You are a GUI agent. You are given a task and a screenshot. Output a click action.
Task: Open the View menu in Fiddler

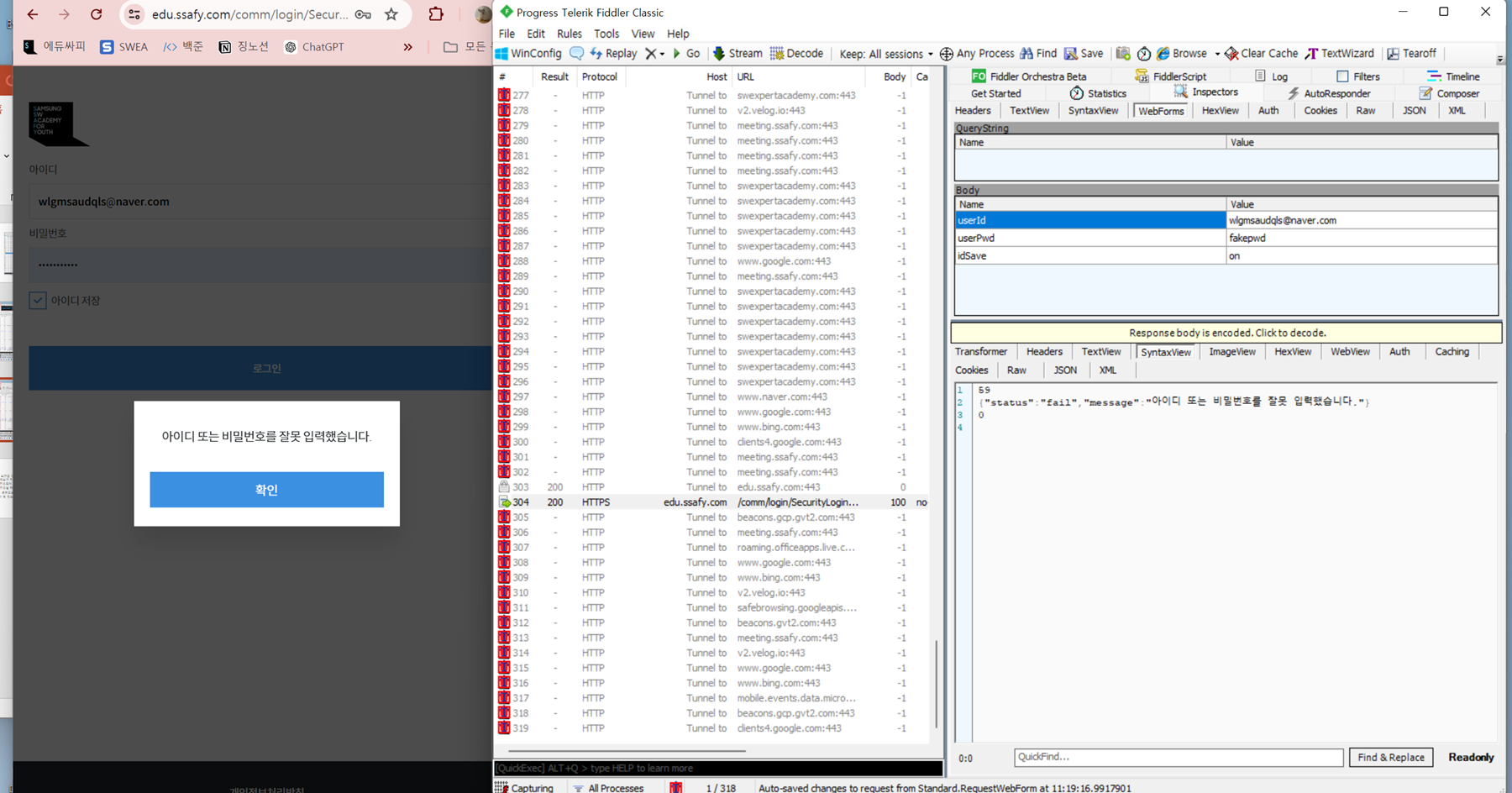click(643, 34)
